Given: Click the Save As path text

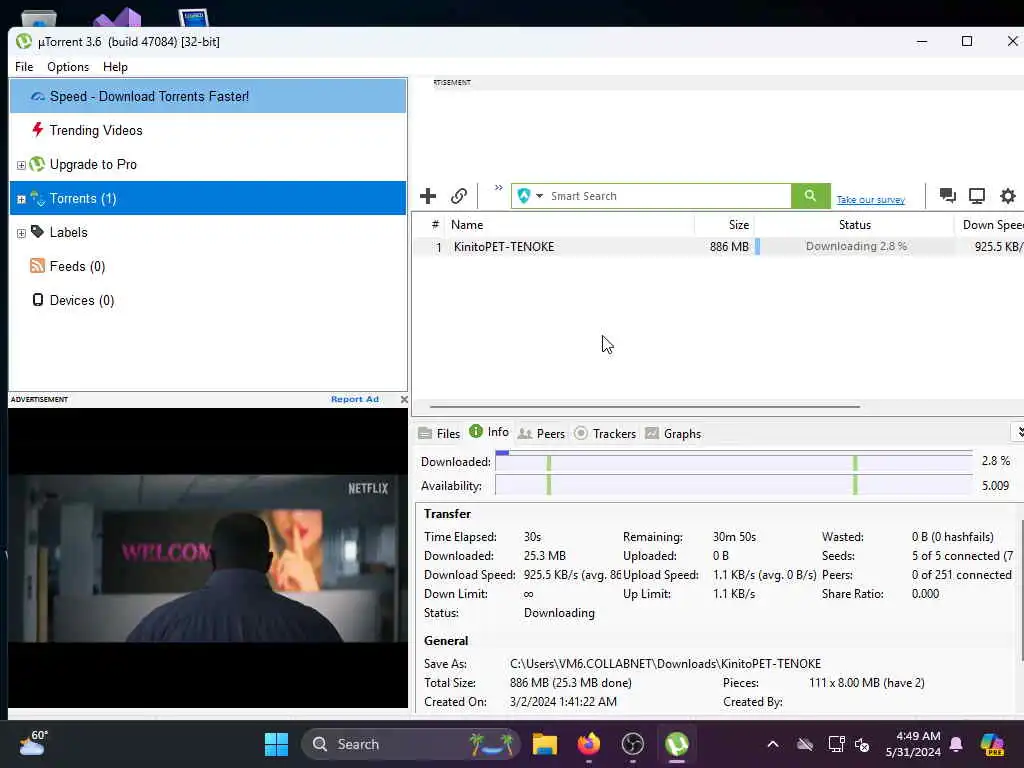Looking at the screenshot, I should click(665, 664).
